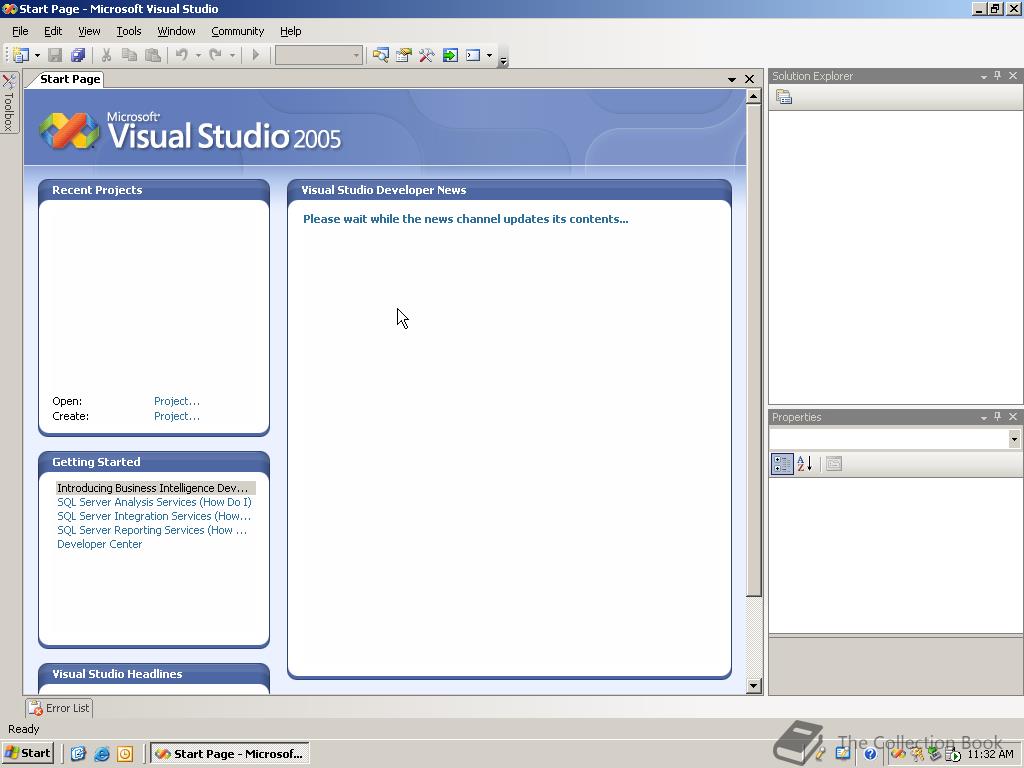Open the File menu

click(x=20, y=31)
